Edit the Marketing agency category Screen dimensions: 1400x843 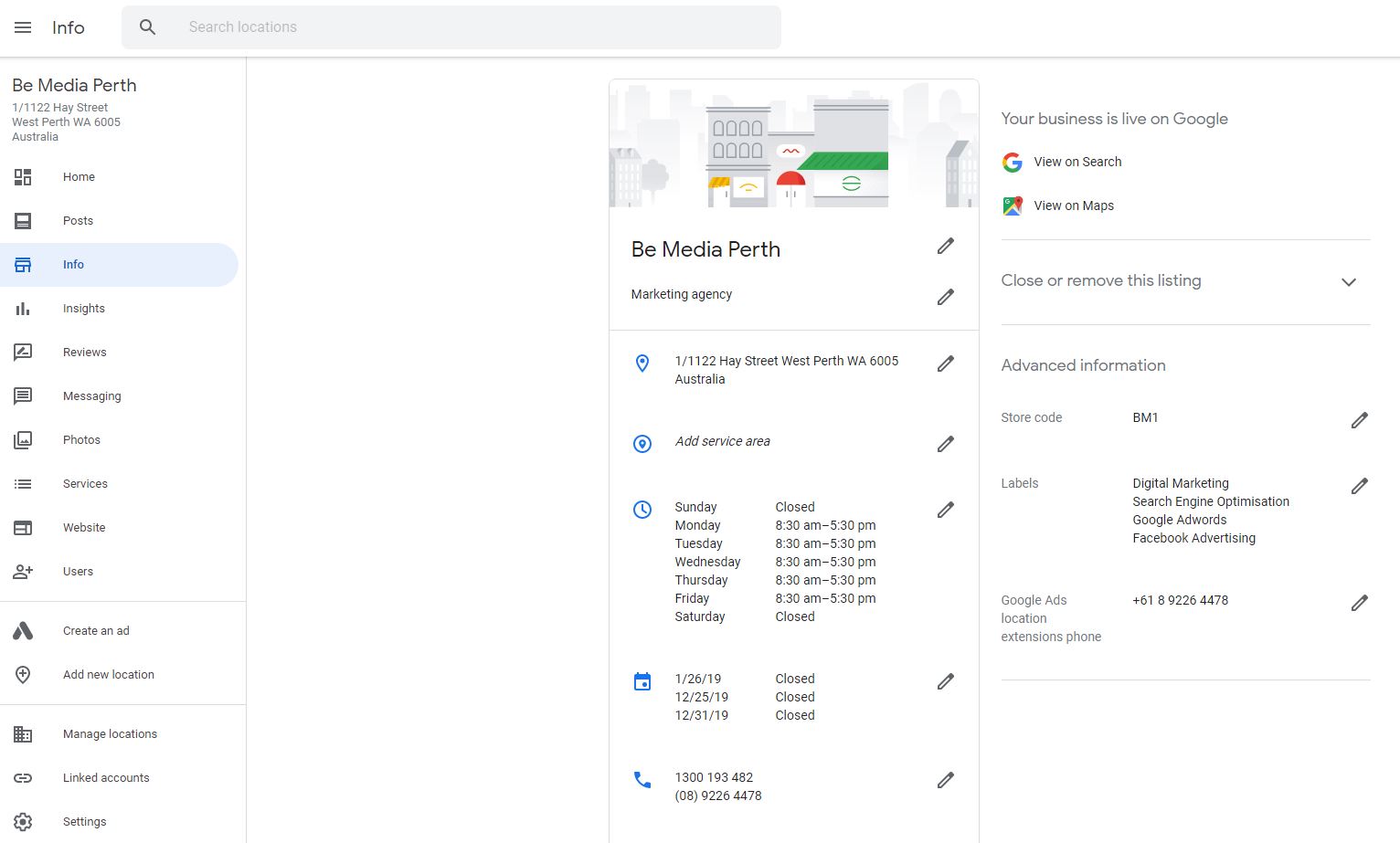coord(946,297)
